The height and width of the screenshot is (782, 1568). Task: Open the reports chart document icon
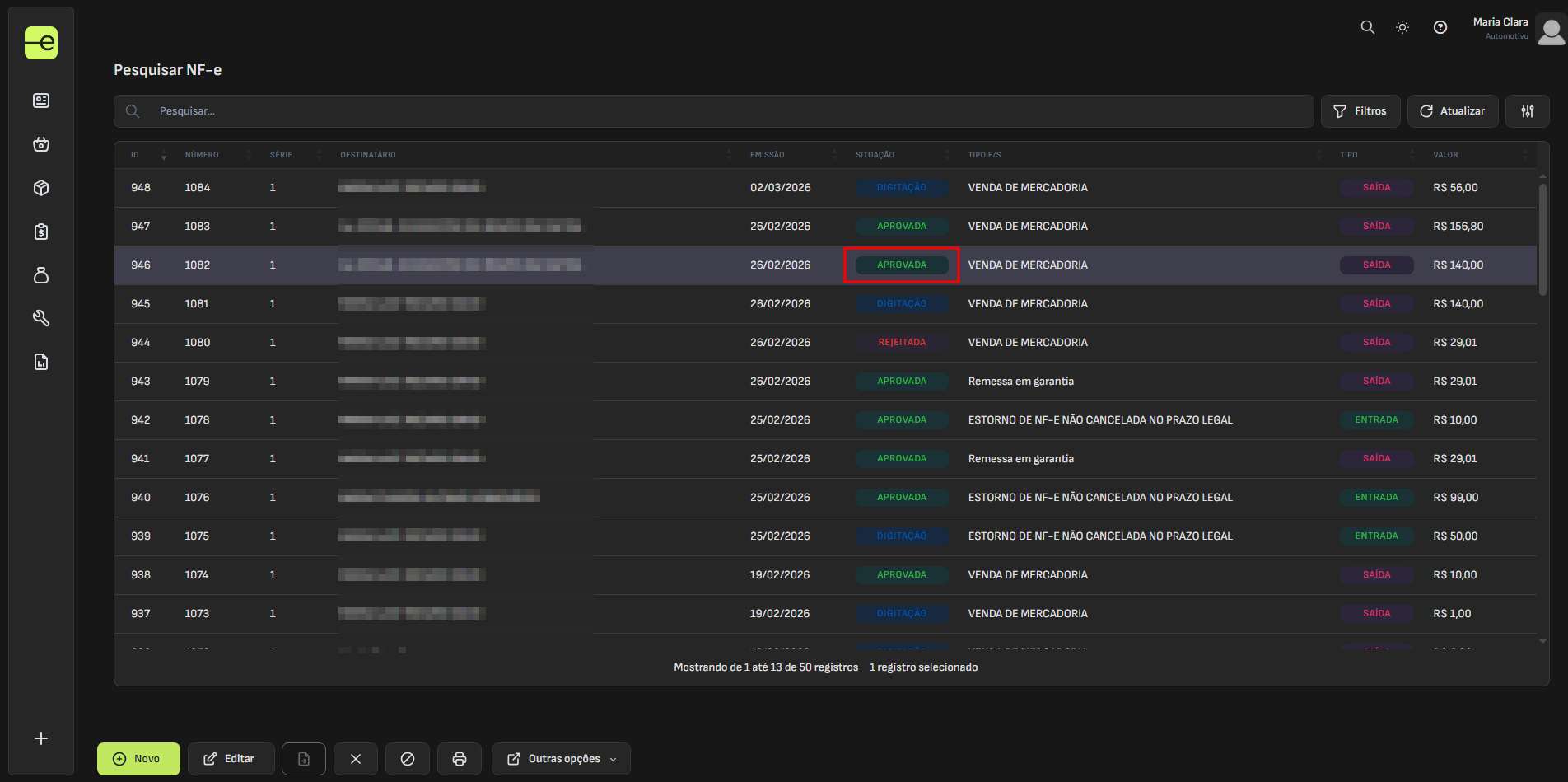click(41, 362)
